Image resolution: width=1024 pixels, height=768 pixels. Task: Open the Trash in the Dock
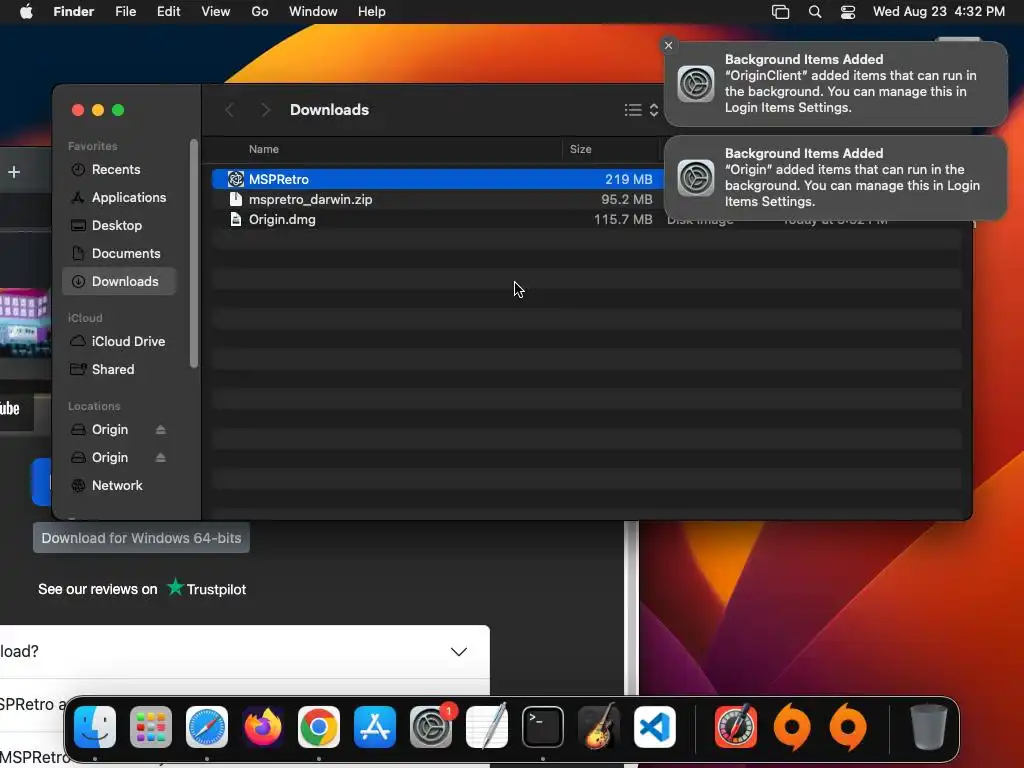click(929, 727)
